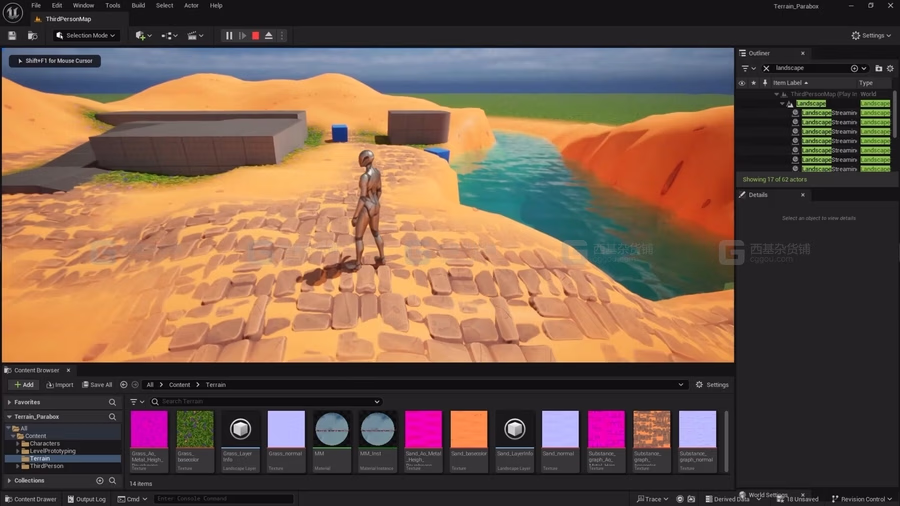Image resolution: width=900 pixels, height=506 pixels.
Task: Click the Content breadcrumb path segment
Action: tap(179, 385)
